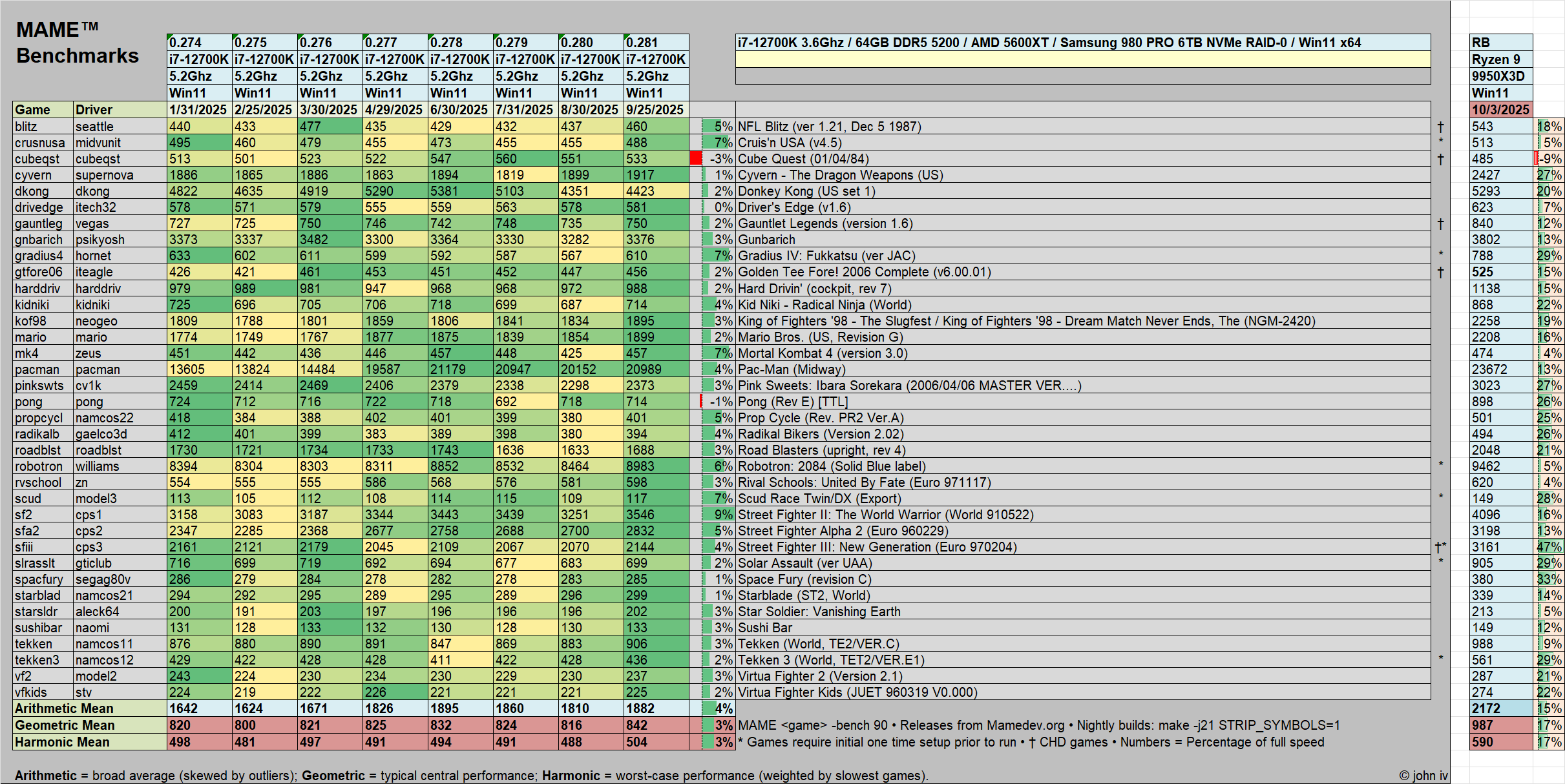Click the dagger symbol on NFL Blitz row
Screen dimensions: 1565x784
[1440, 127]
